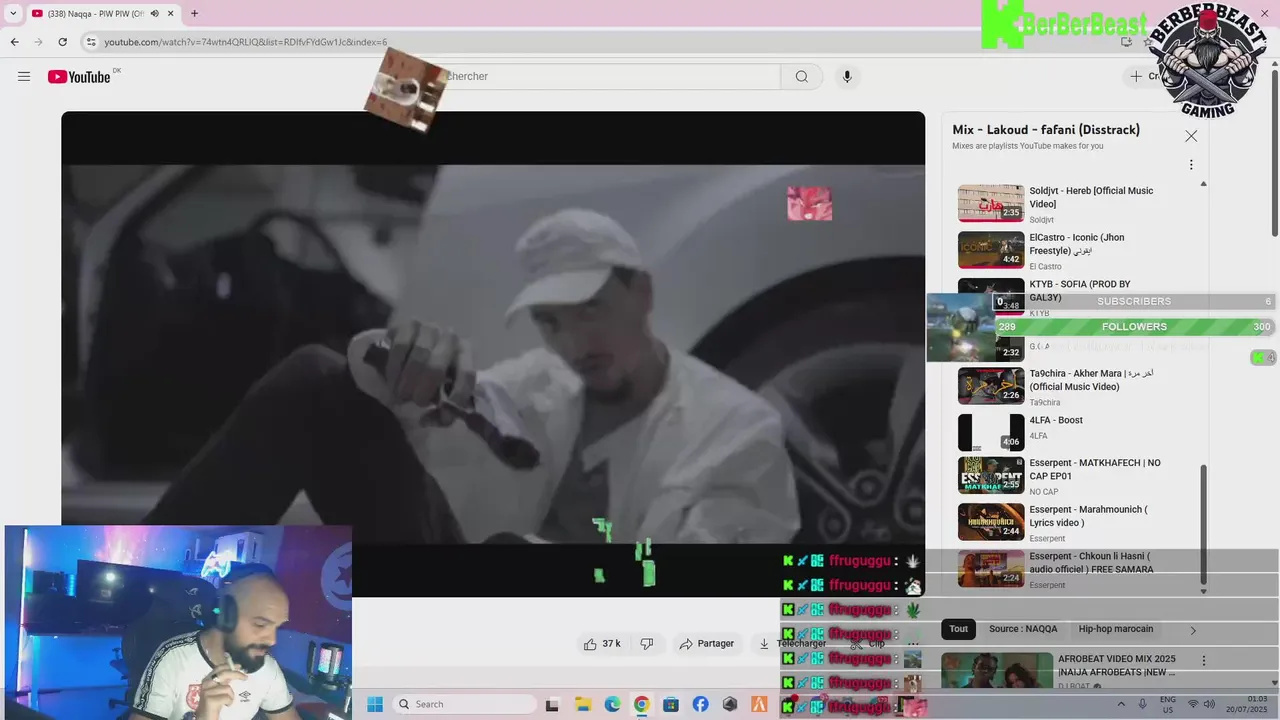Open the Windows Start menu
This screenshot has width=1280, height=720.
[375, 704]
